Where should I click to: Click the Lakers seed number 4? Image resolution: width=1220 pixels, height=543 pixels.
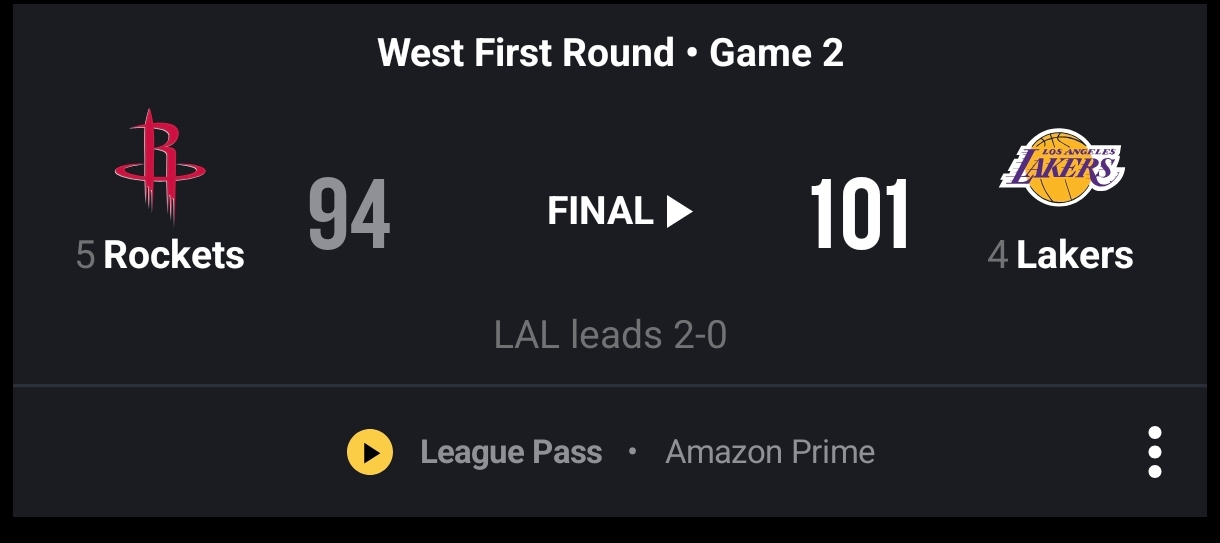[997, 256]
